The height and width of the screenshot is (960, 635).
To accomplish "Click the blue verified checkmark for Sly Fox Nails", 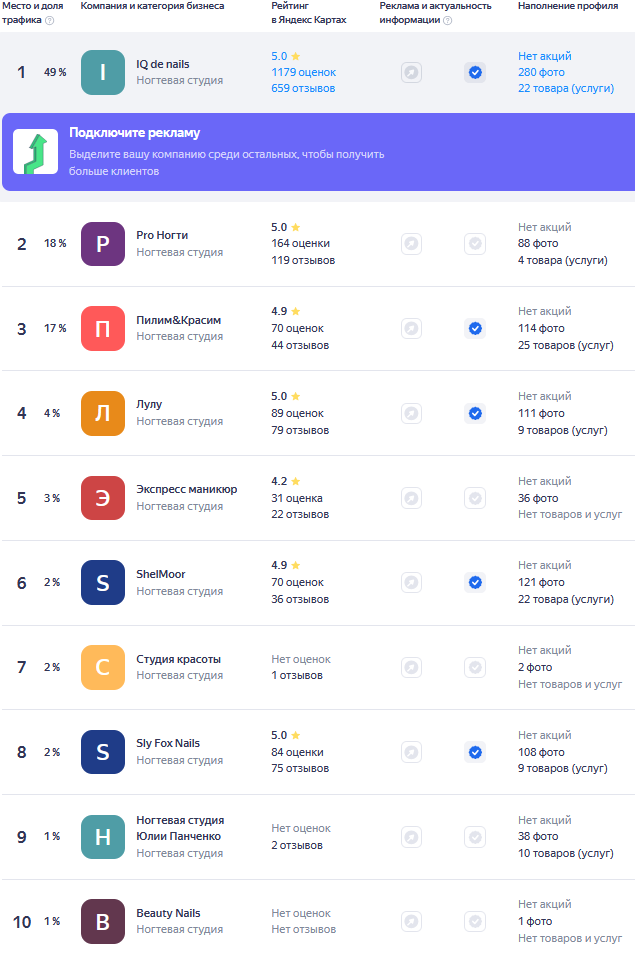I will pos(475,752).
